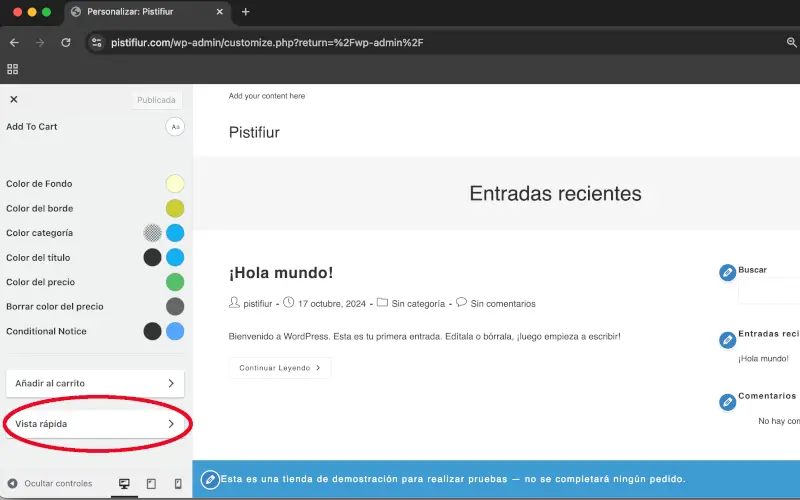The image size is (800, 500).
Task: Edit the Buscar widget pencil shortcut
Action: point(728,272)
